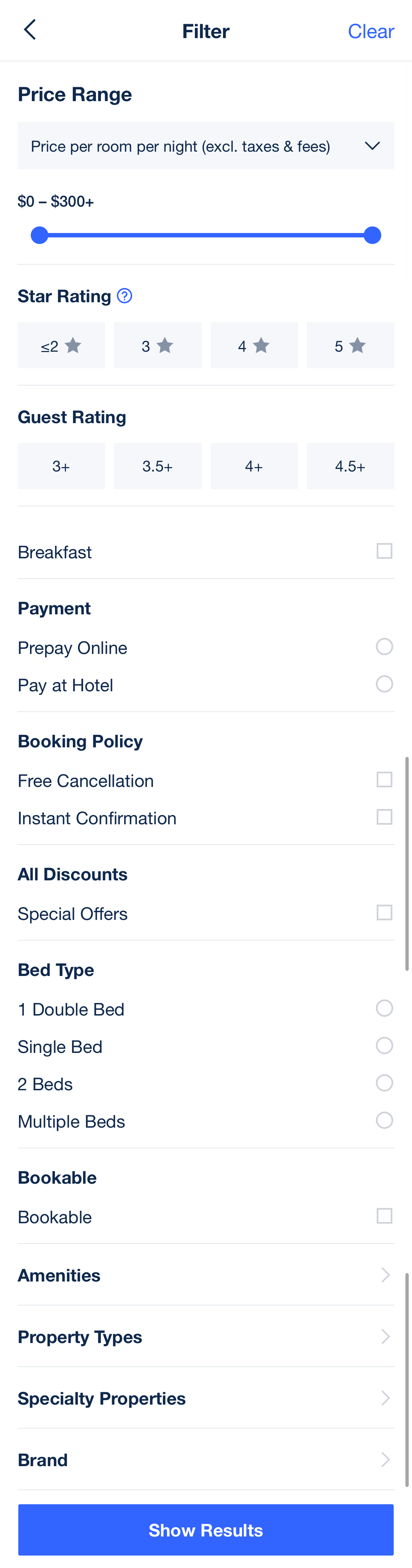This screenshot has width=412, height=1568.
Task: Select the 4-star rating filter
Action: pos(255,344)
